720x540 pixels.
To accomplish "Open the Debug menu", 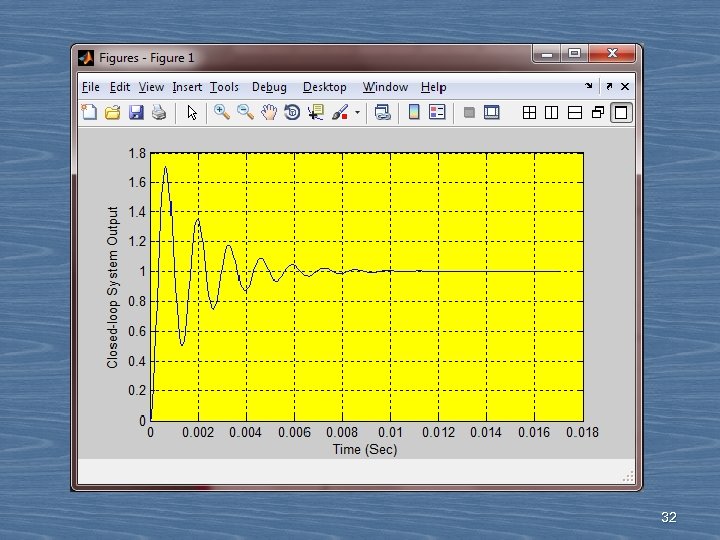I will pyautogui.click(x=269, y=87).
